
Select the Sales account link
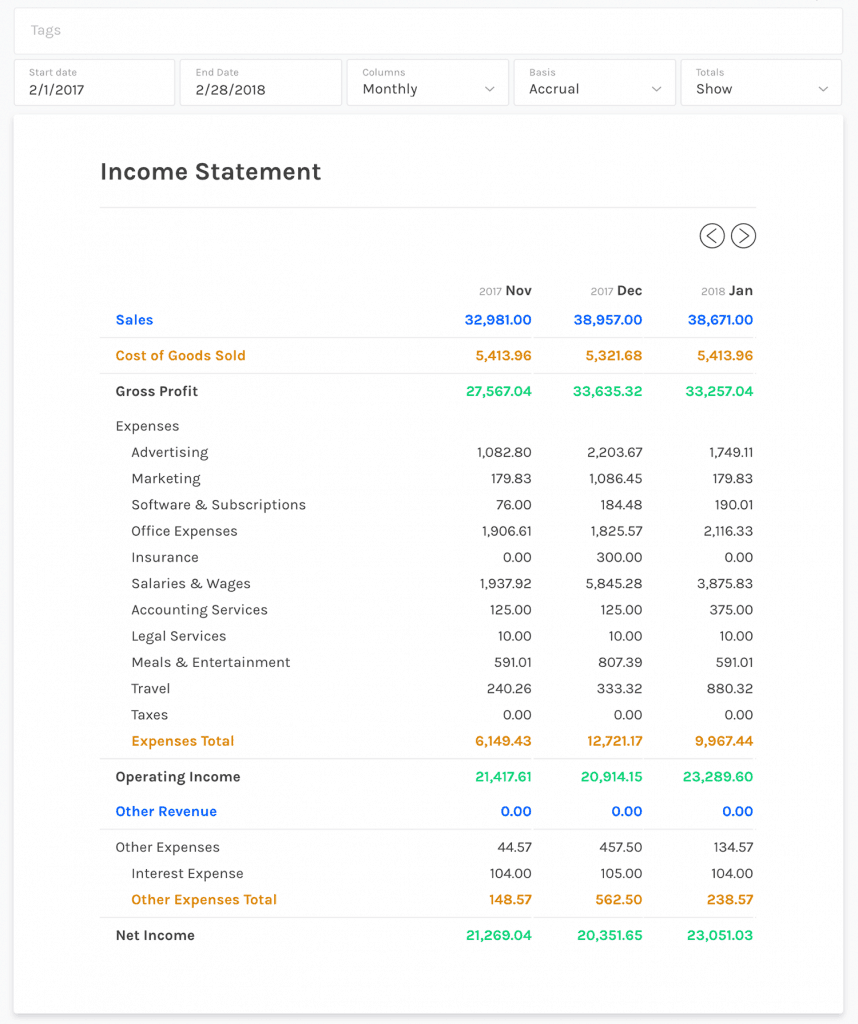click(x=134, y=320)
